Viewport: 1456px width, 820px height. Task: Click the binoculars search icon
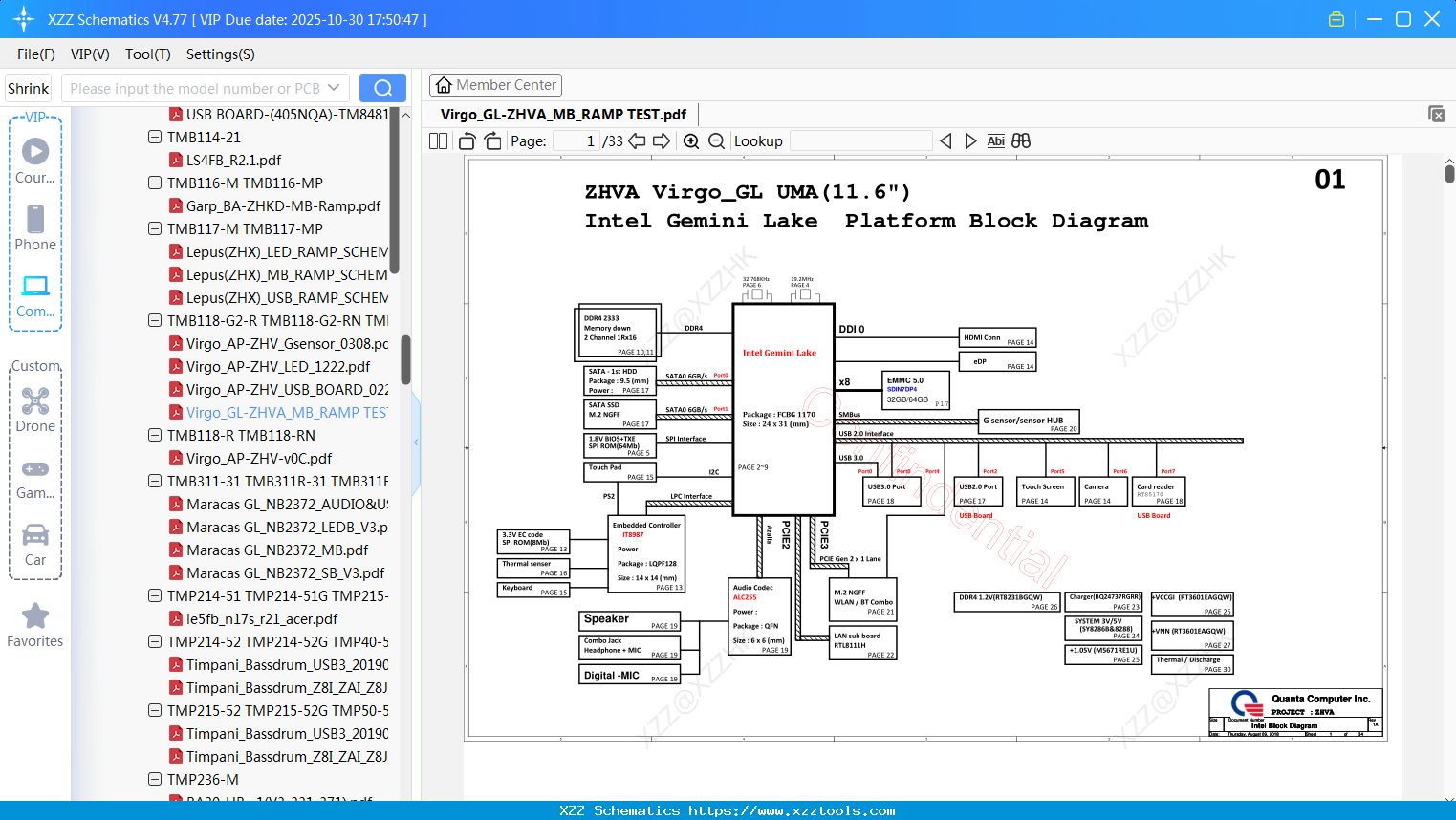coord(1021,141)
